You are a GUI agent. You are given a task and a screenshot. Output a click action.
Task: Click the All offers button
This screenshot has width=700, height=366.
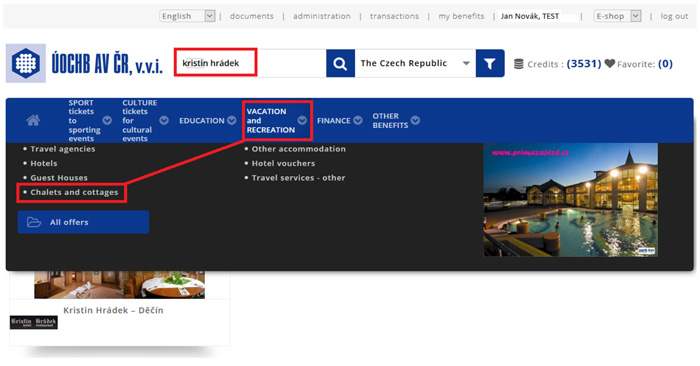(x=83, y=222)
